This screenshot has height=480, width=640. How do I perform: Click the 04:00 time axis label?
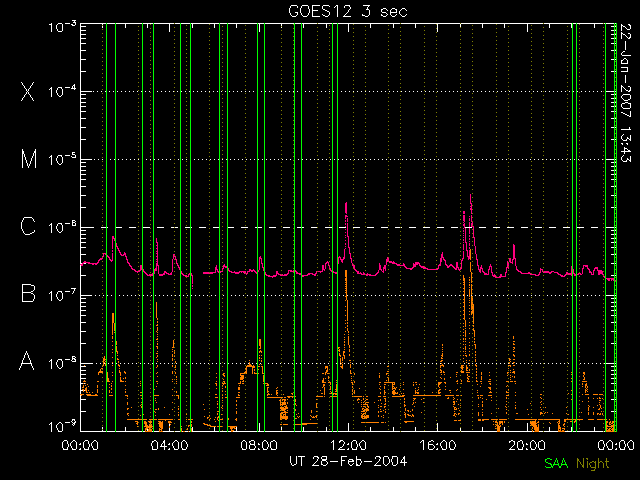coord(169,445)
